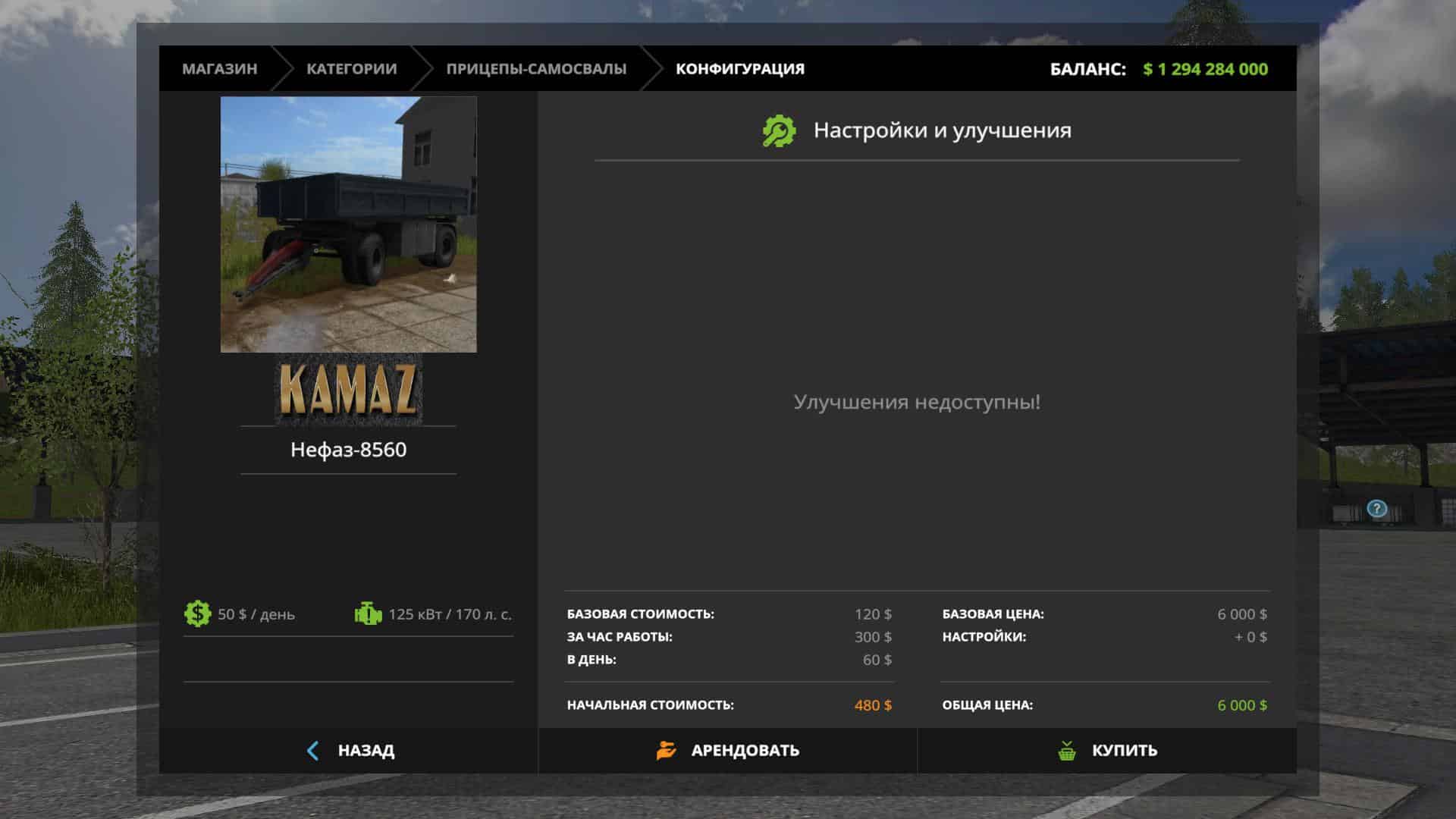Click the blue question mark help icon

click(1376, 509)
